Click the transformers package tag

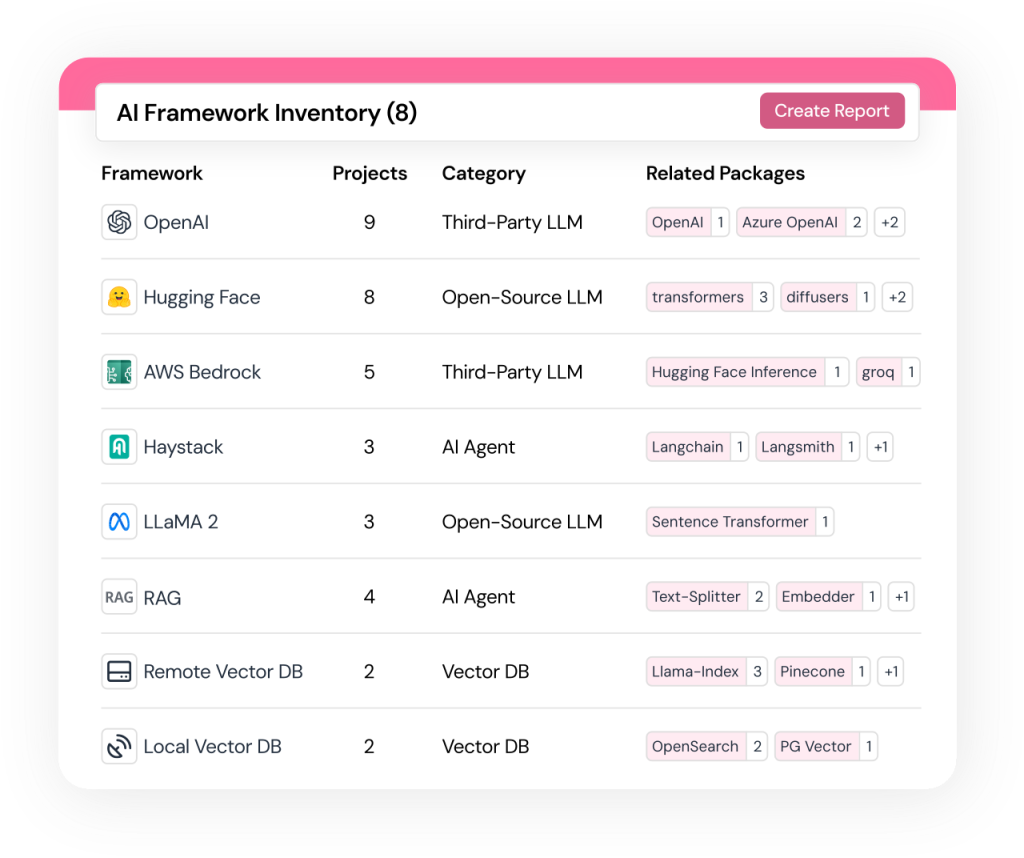point(698,297)
